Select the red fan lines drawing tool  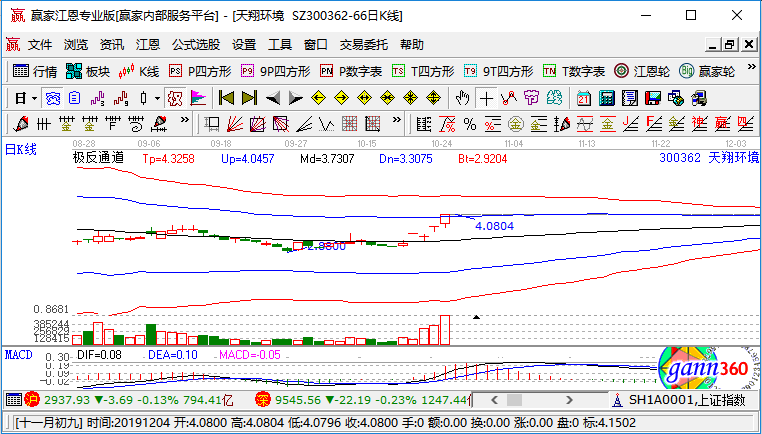[235, 125]
